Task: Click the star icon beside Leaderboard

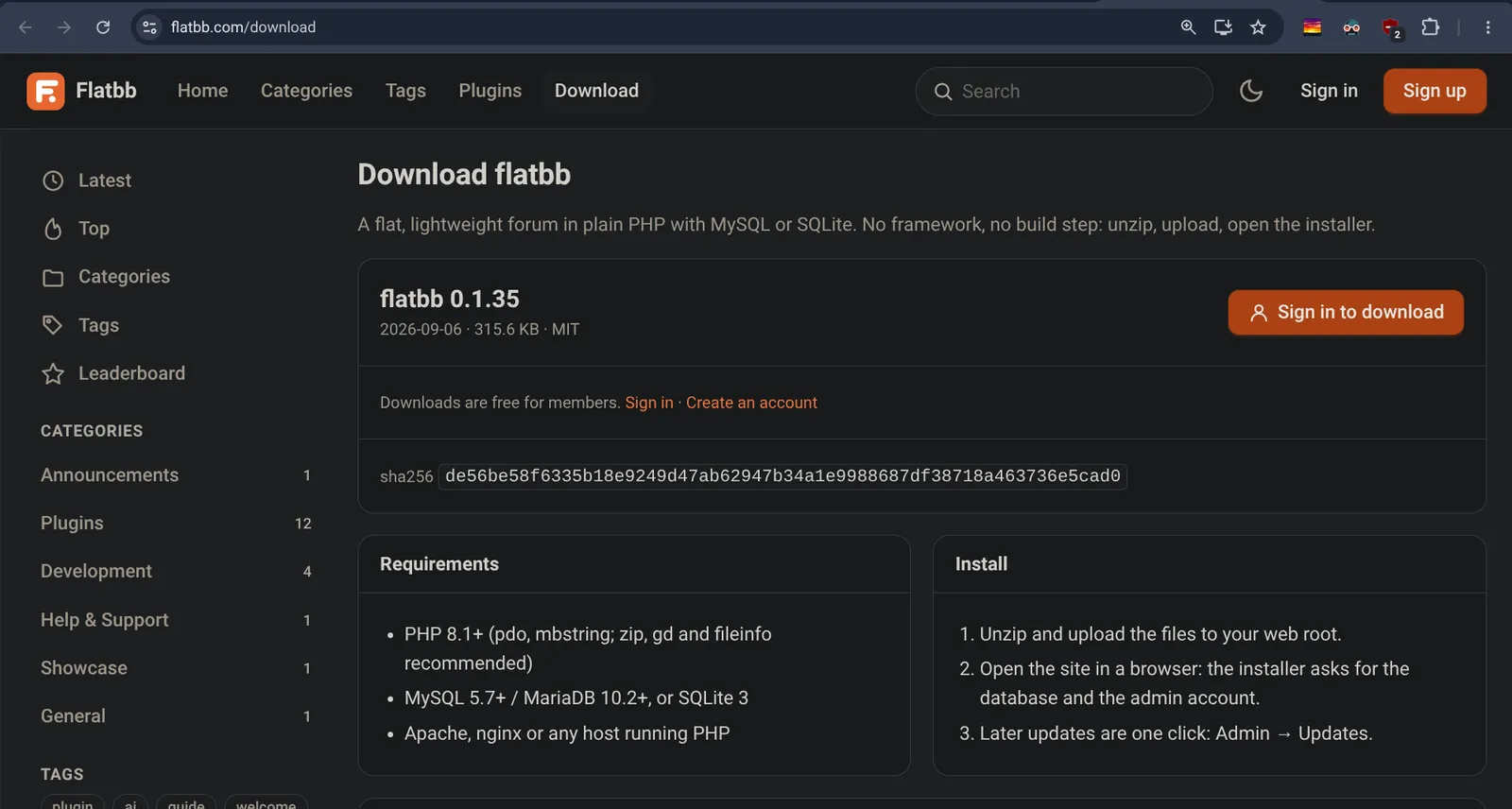Action: click(x=53, y=373)
